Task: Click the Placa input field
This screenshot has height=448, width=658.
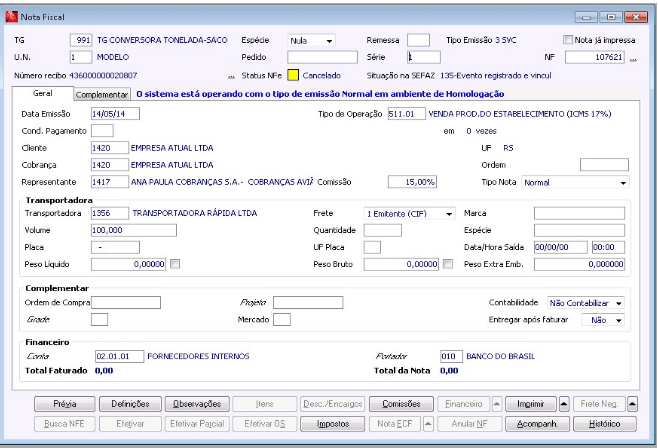Action: (115, 247)
